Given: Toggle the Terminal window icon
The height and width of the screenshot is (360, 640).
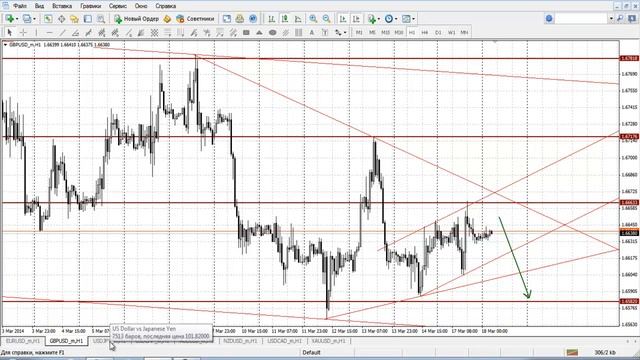Looking at the screenshot, I should [88, 19].
